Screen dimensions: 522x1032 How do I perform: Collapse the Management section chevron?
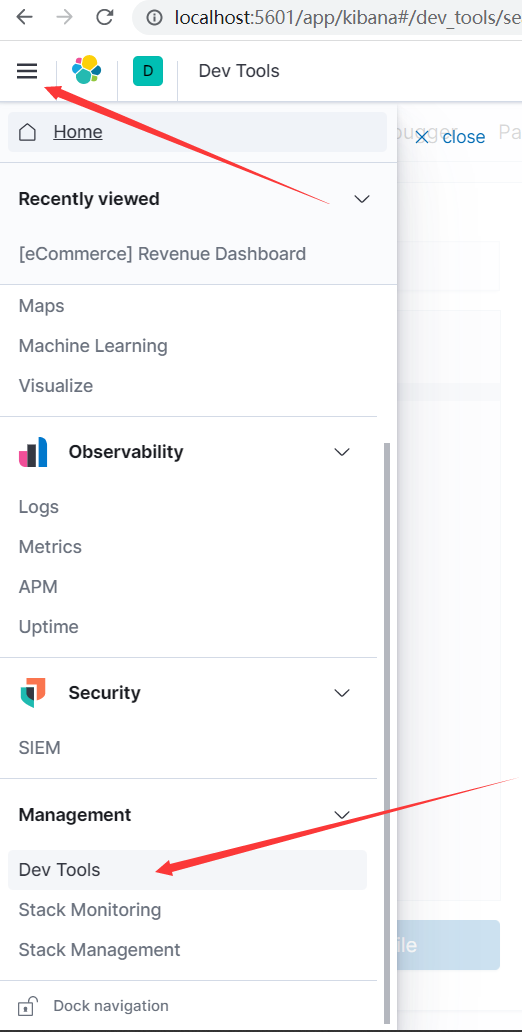342,815
